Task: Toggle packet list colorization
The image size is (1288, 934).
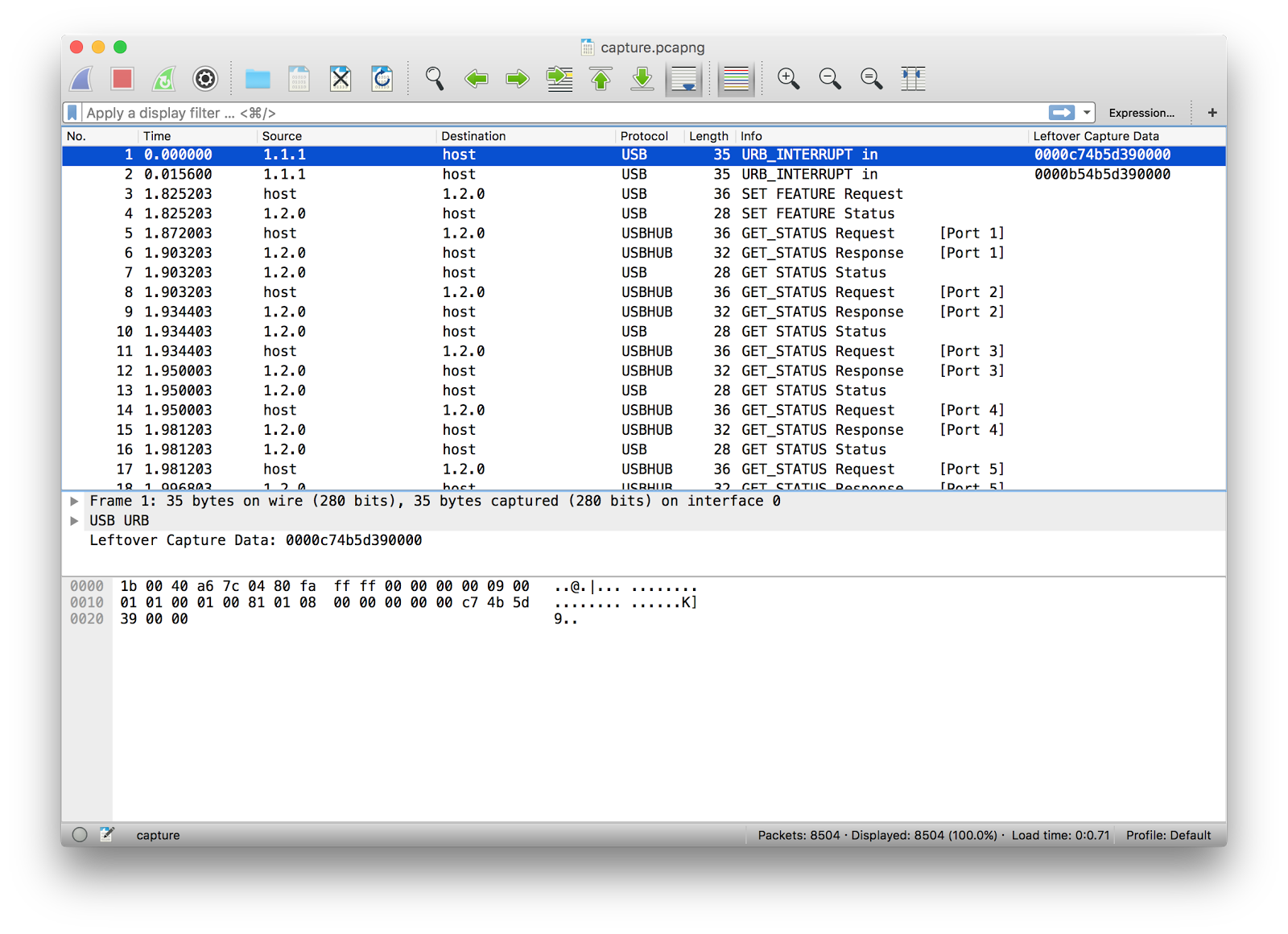Action: pos(736,79)
